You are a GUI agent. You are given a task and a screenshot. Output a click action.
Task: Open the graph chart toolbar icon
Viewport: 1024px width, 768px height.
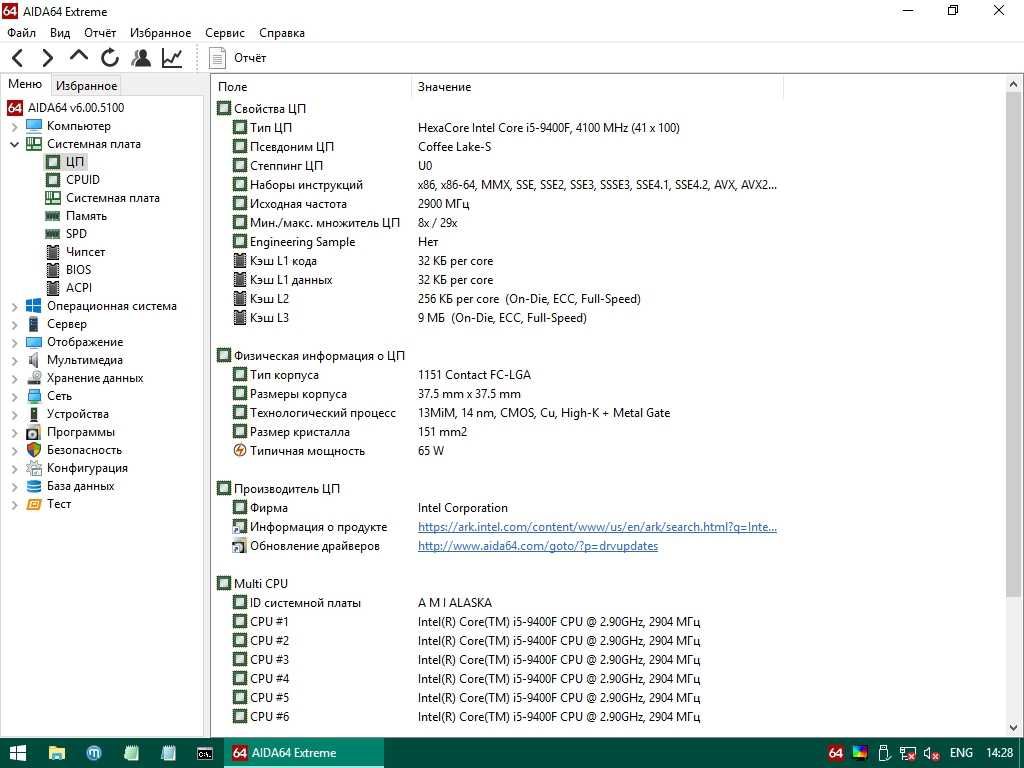click(x=172, y=57)
